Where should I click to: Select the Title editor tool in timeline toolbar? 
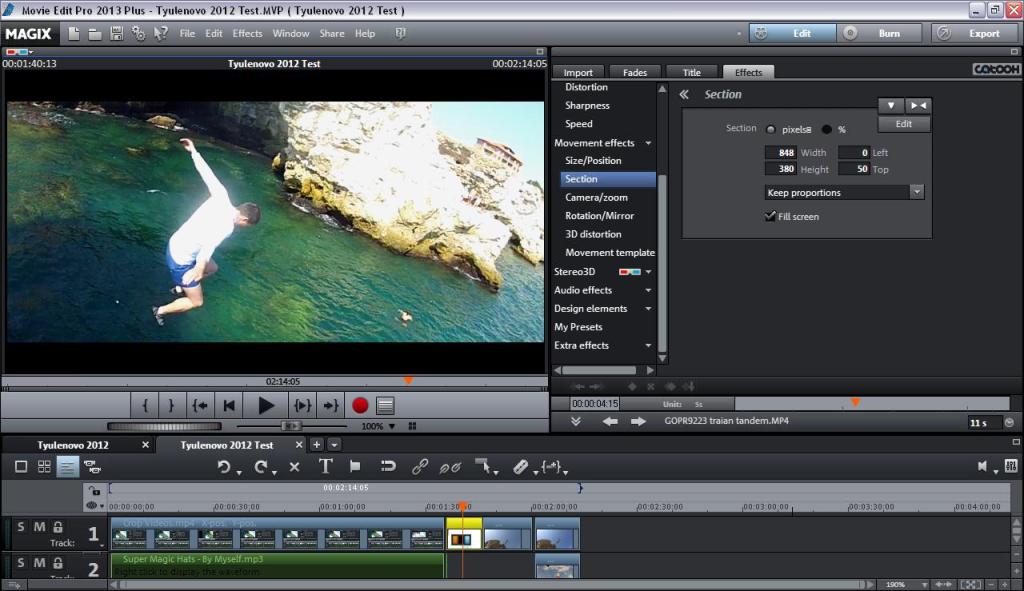pyautogui.click(x=325, y=466)
